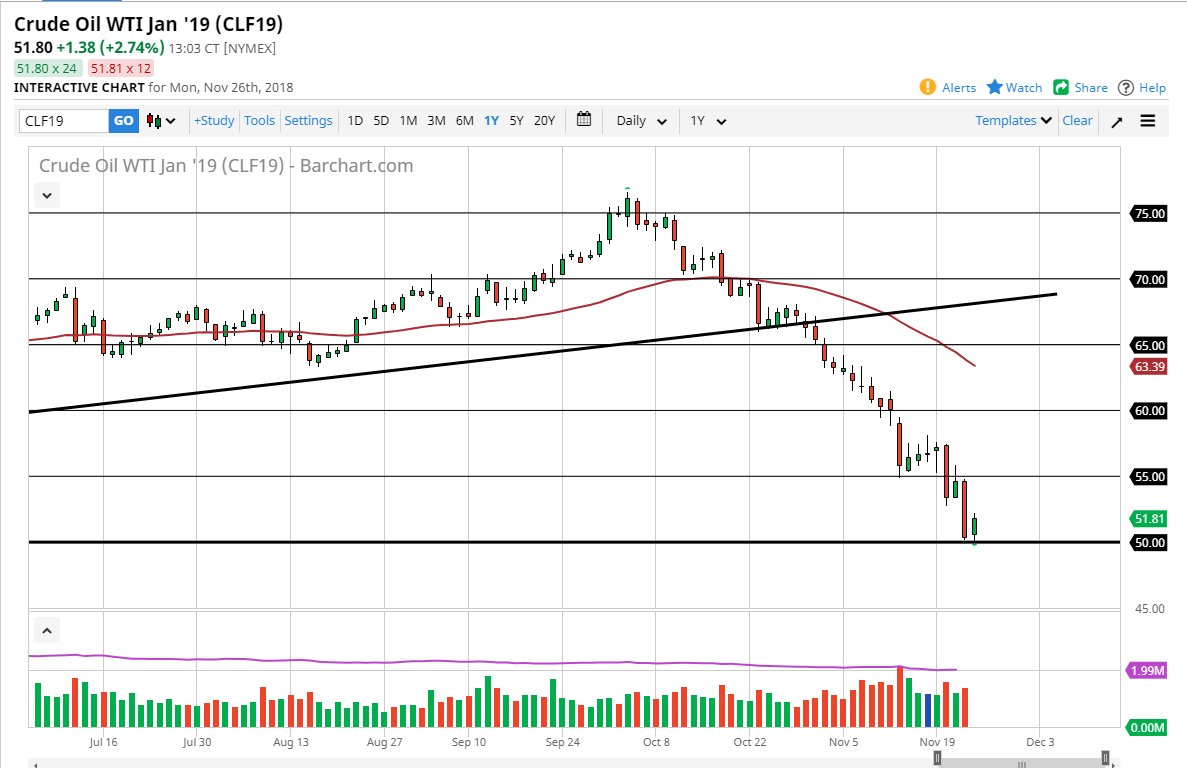
Task: Select the 5D time range
Action: click(x=381, y=121)
